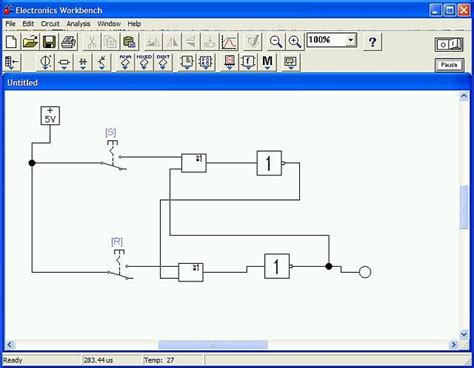Print the circuit with the printer icon
Screen dimensions: 474x368
68,42
